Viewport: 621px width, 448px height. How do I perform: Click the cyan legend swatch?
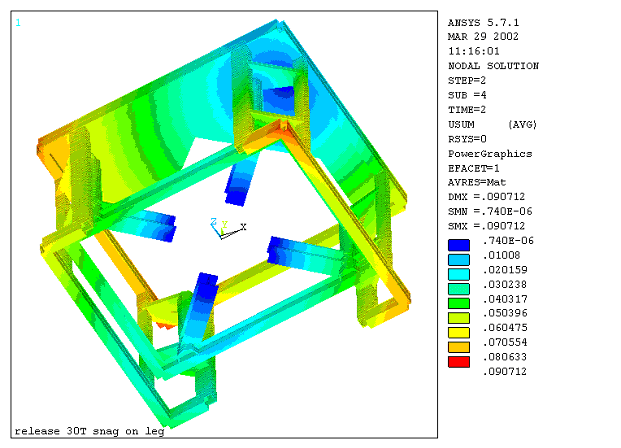(459, 274)
